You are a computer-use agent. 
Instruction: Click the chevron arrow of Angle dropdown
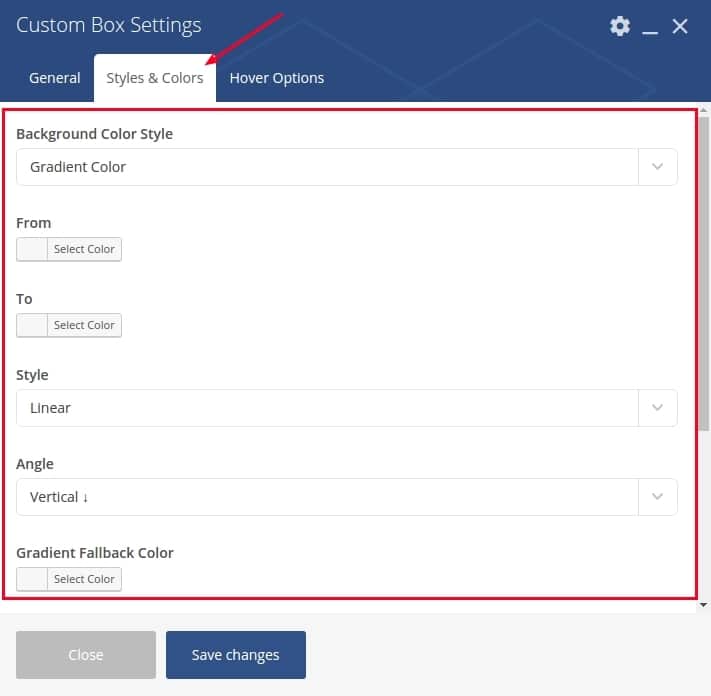tap(657, 496)
